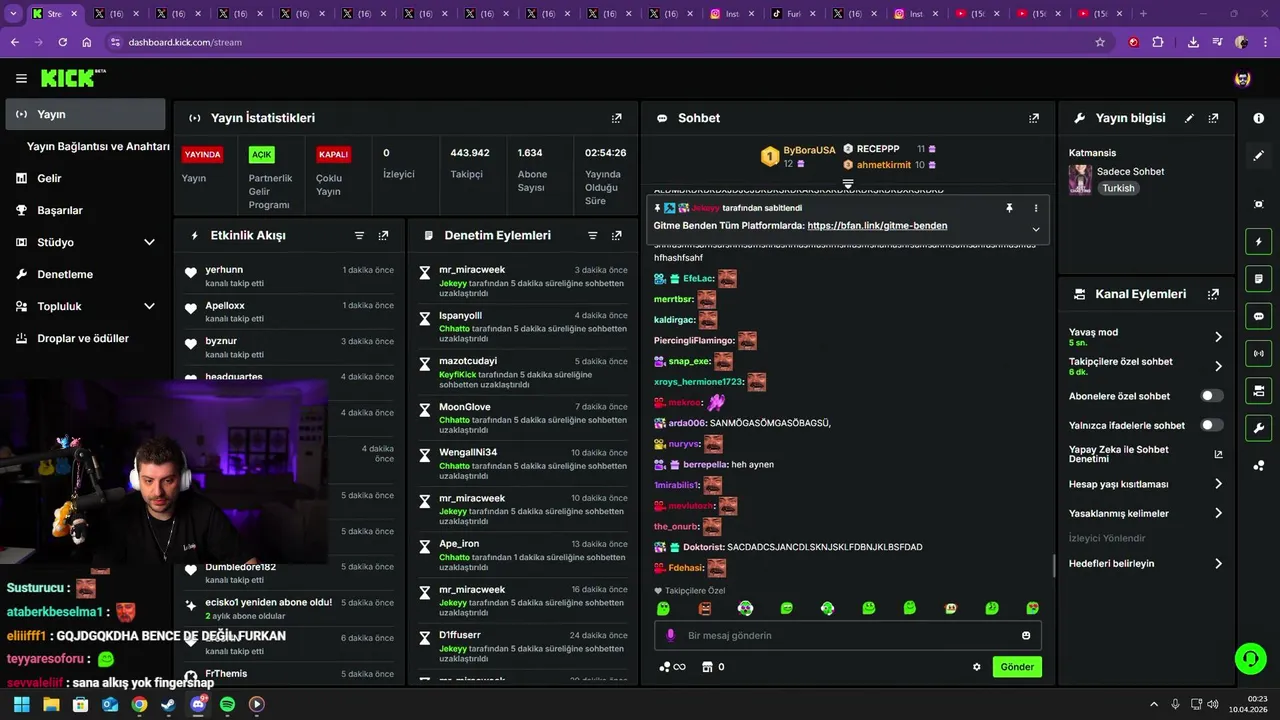Click the channel points infinity icon

tap(672, 667)
